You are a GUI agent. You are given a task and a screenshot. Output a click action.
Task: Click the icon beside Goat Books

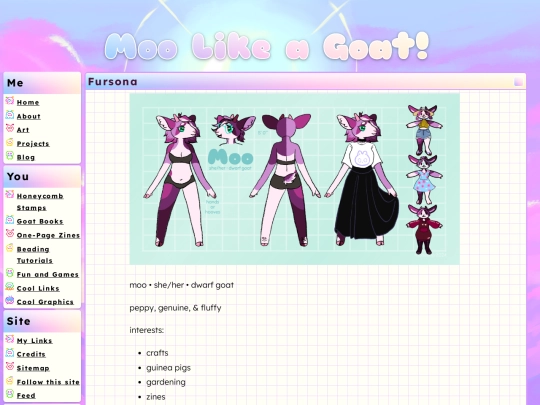[10, 220]
